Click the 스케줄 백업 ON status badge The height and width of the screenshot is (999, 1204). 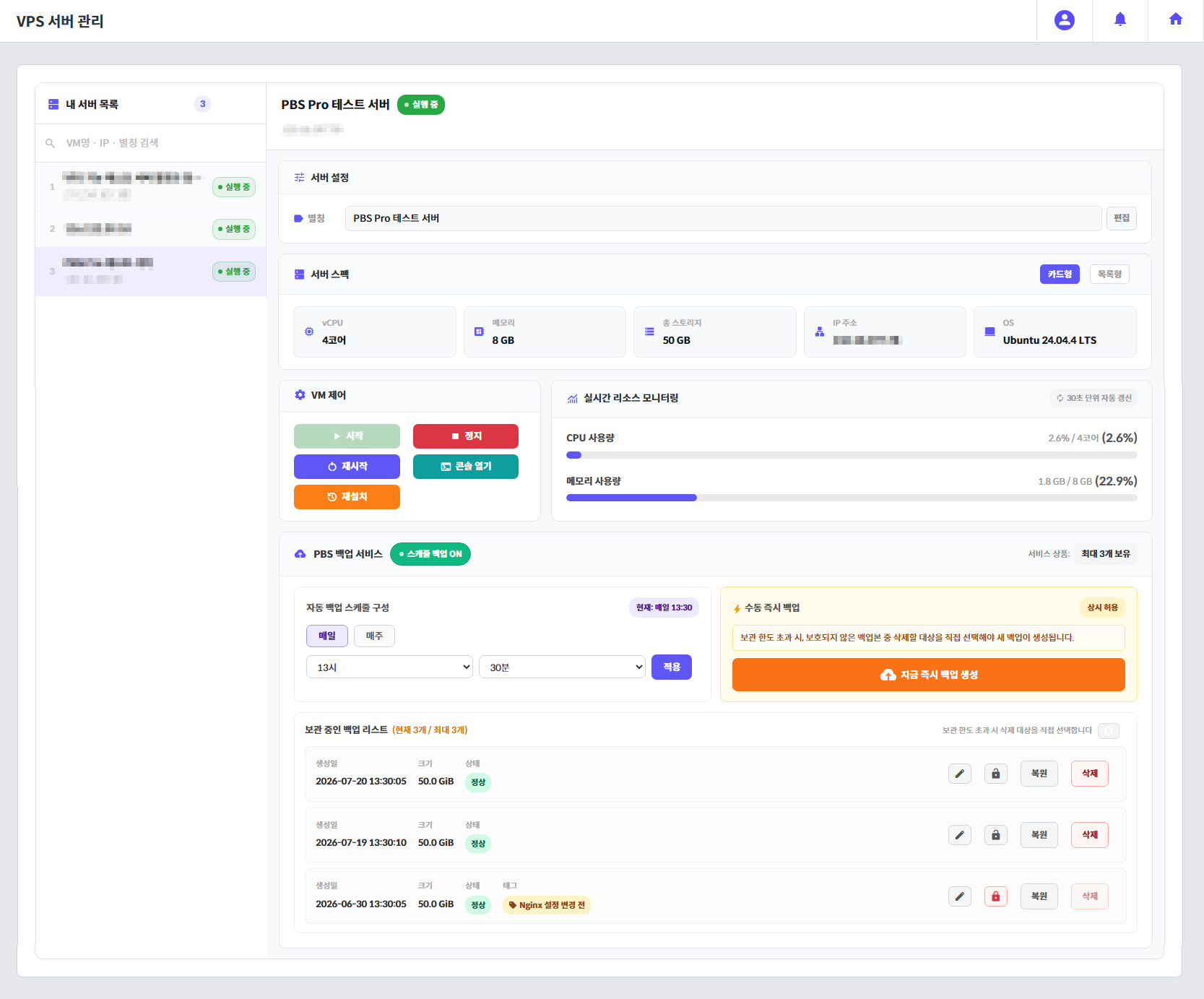pyautogui.click(x=430, y=554)
